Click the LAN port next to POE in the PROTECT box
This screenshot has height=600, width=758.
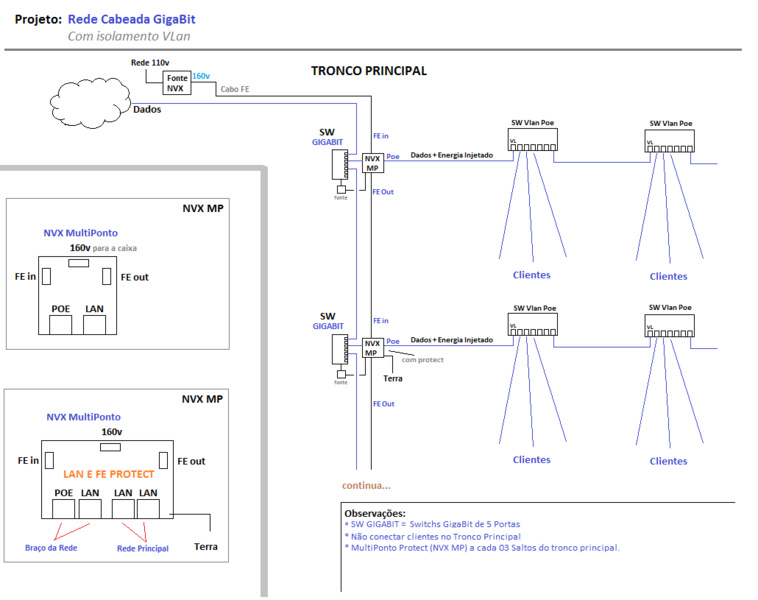click(x=90, y=509)
